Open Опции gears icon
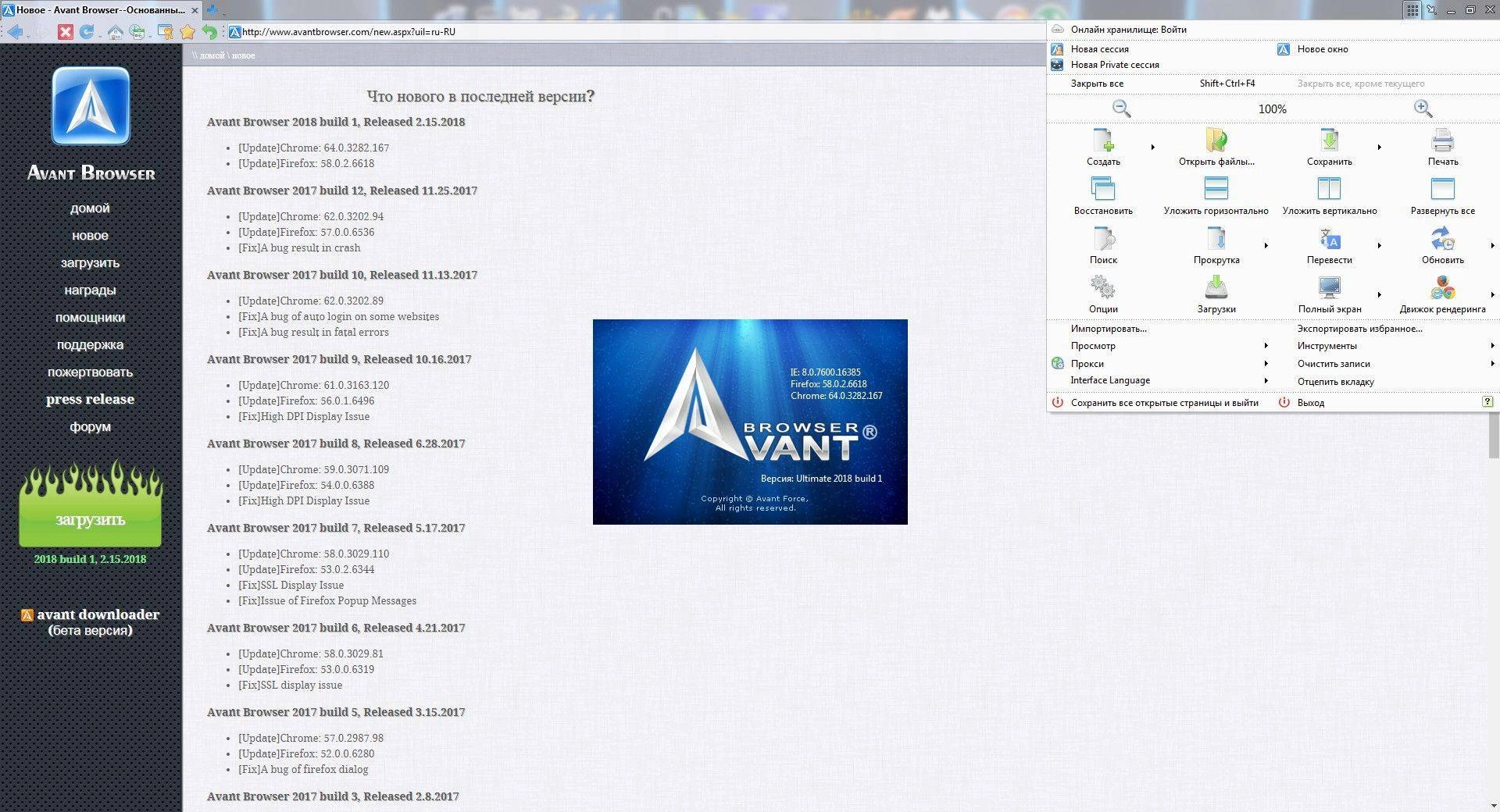Viewport: 1500px width, 812px height. pyautogui.click(x=1103, y=287)
